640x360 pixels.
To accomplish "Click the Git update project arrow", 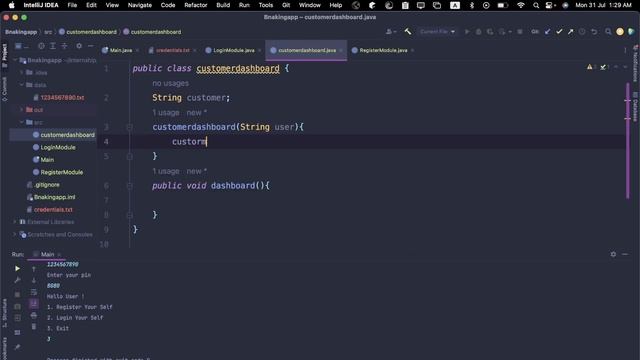I will (x=547, y=31).
